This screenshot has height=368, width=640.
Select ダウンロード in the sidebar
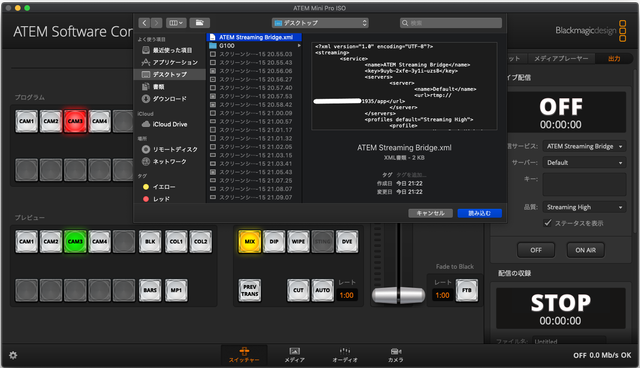tap(169, 99)
